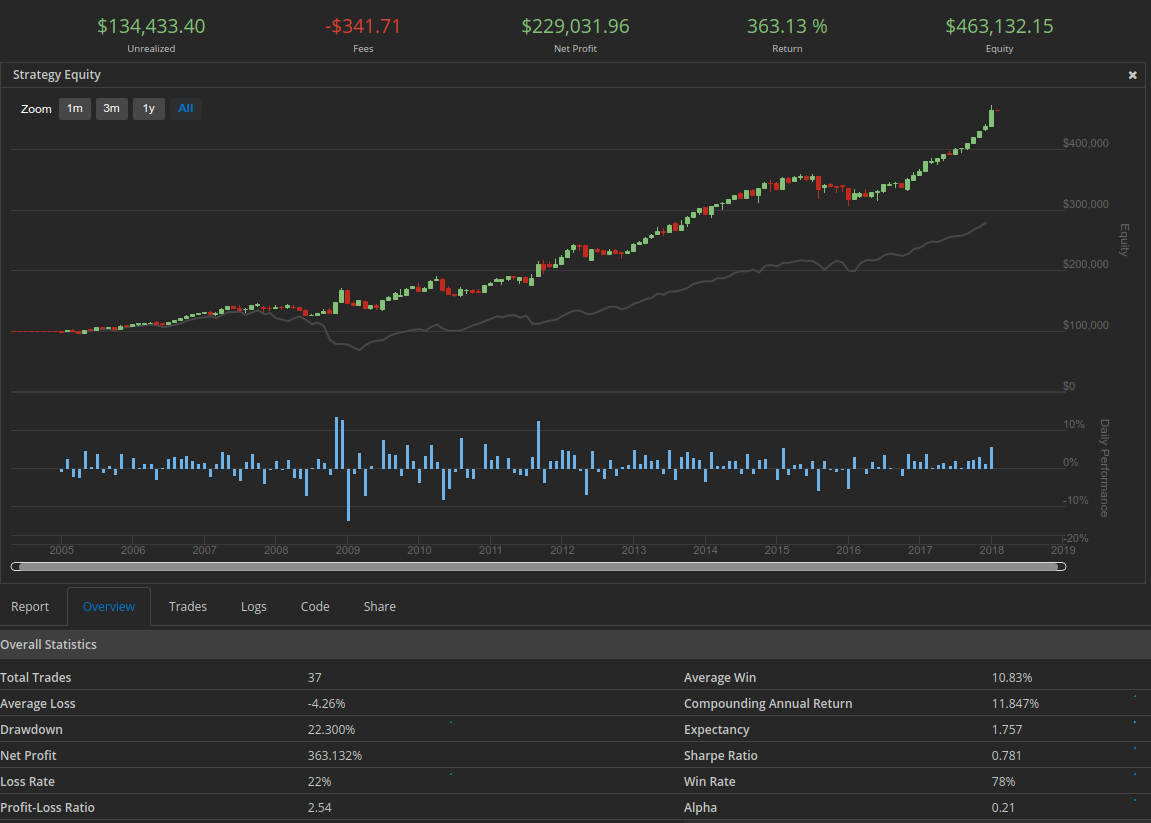Select the All zoom range
The width and height of the screenshot is (1151, 823).
186,109
